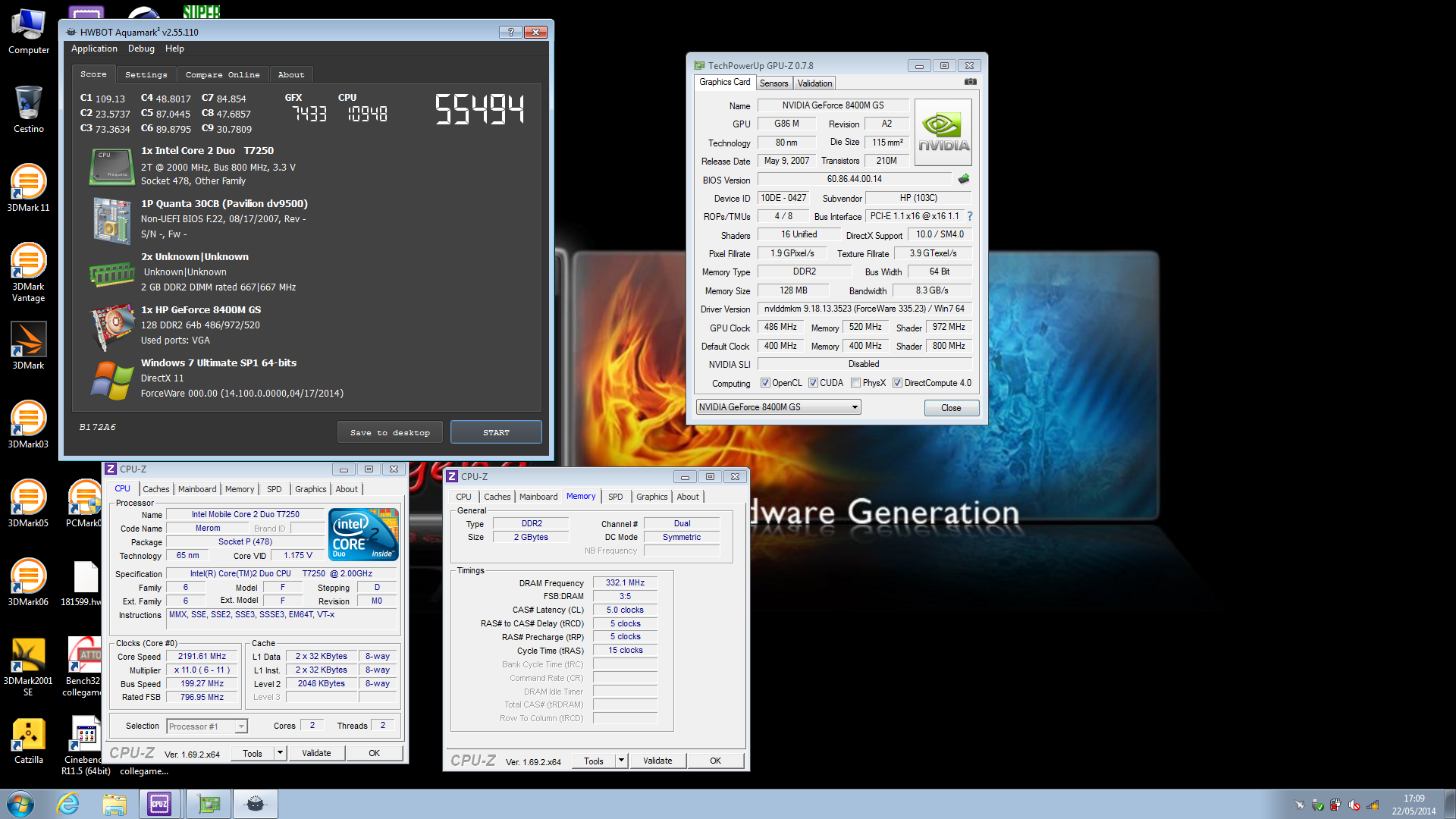Click OK in right CPU-Z Memory window
This screenshot has width=1456, height=819.
point(715,761)
